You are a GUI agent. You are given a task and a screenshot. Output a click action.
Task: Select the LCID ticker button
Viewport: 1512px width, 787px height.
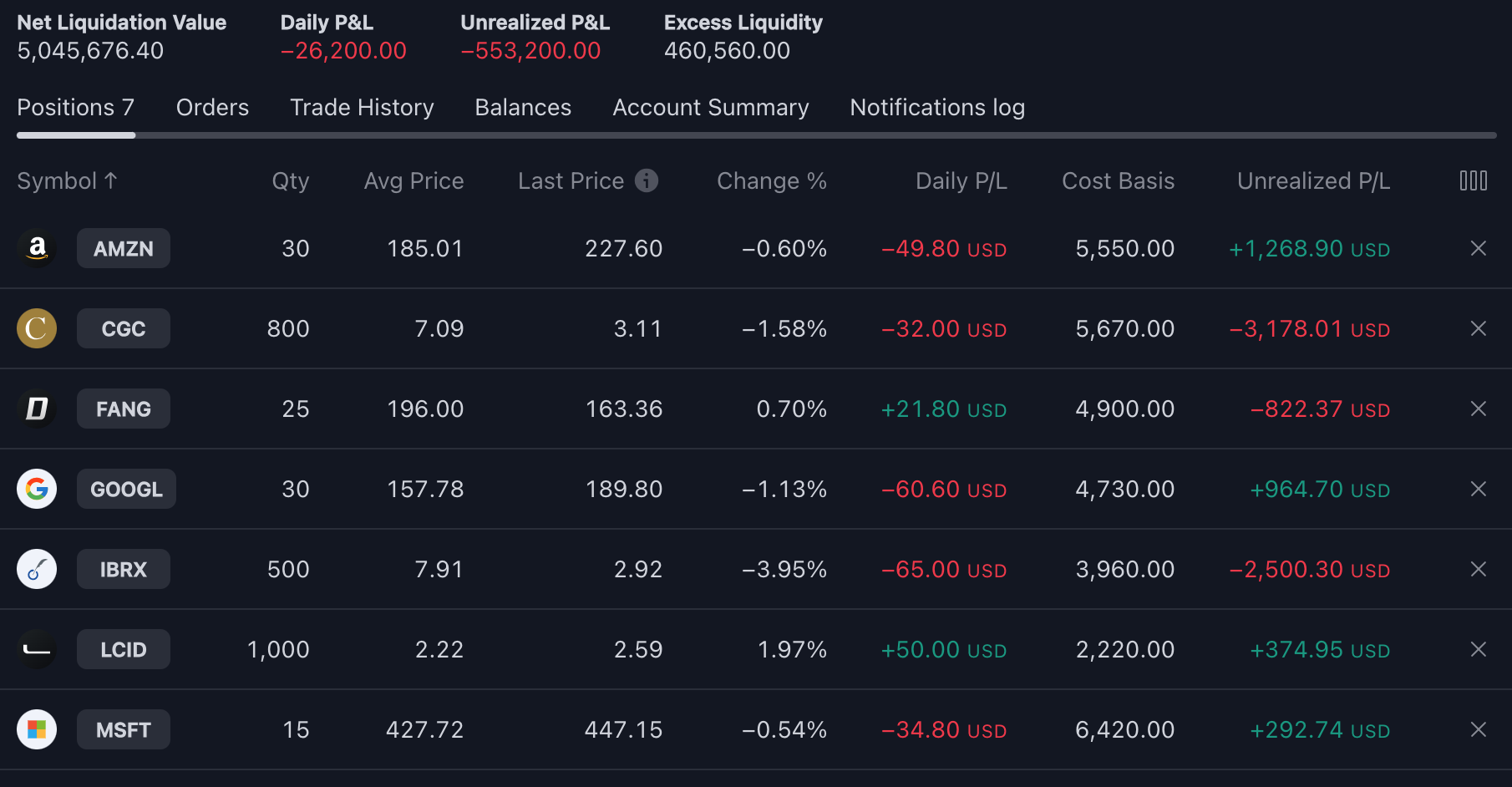click(x=123, y=649)
